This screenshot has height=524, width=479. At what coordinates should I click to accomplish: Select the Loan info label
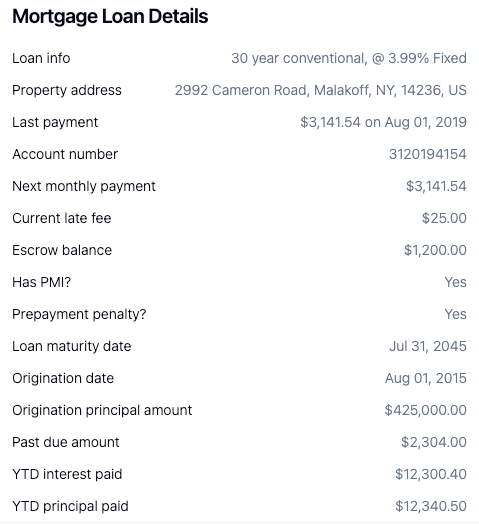point(41,58)
